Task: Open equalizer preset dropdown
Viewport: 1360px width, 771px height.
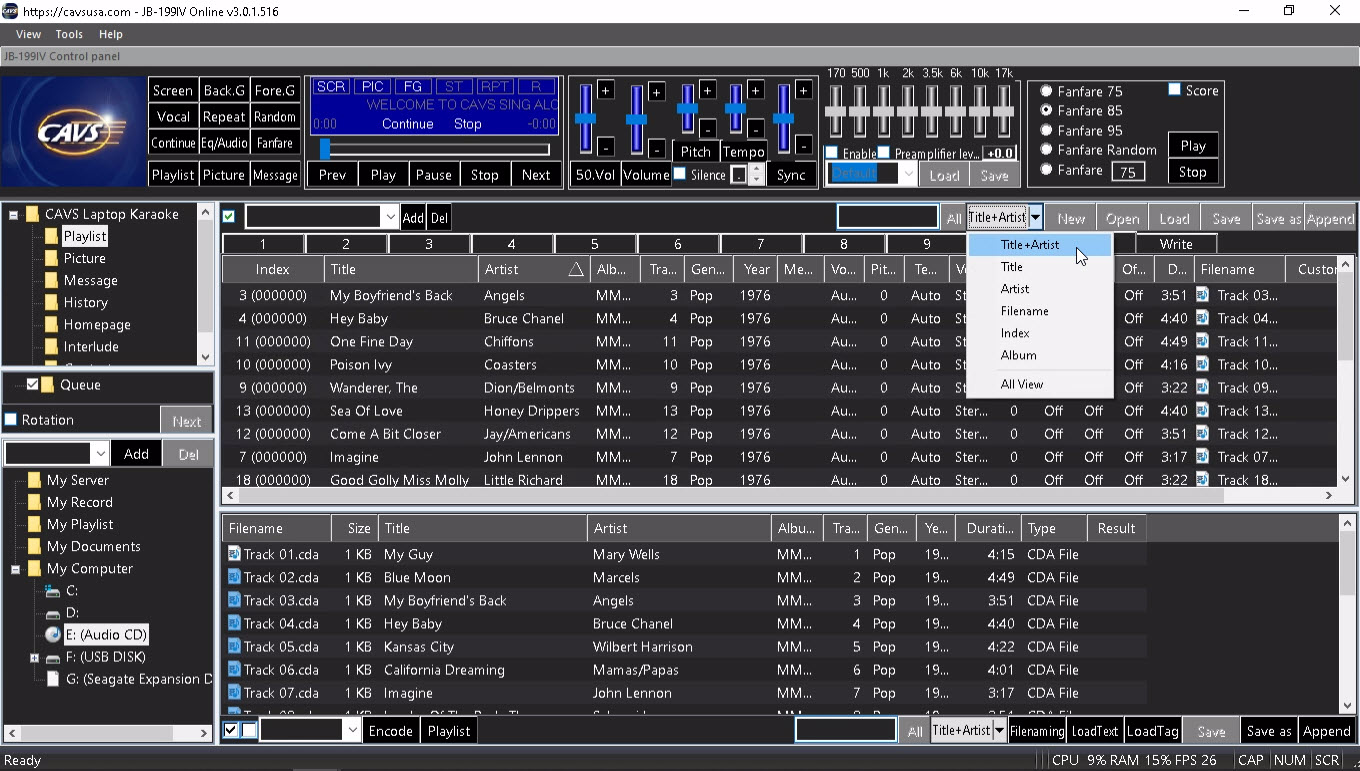Action: 908,174
